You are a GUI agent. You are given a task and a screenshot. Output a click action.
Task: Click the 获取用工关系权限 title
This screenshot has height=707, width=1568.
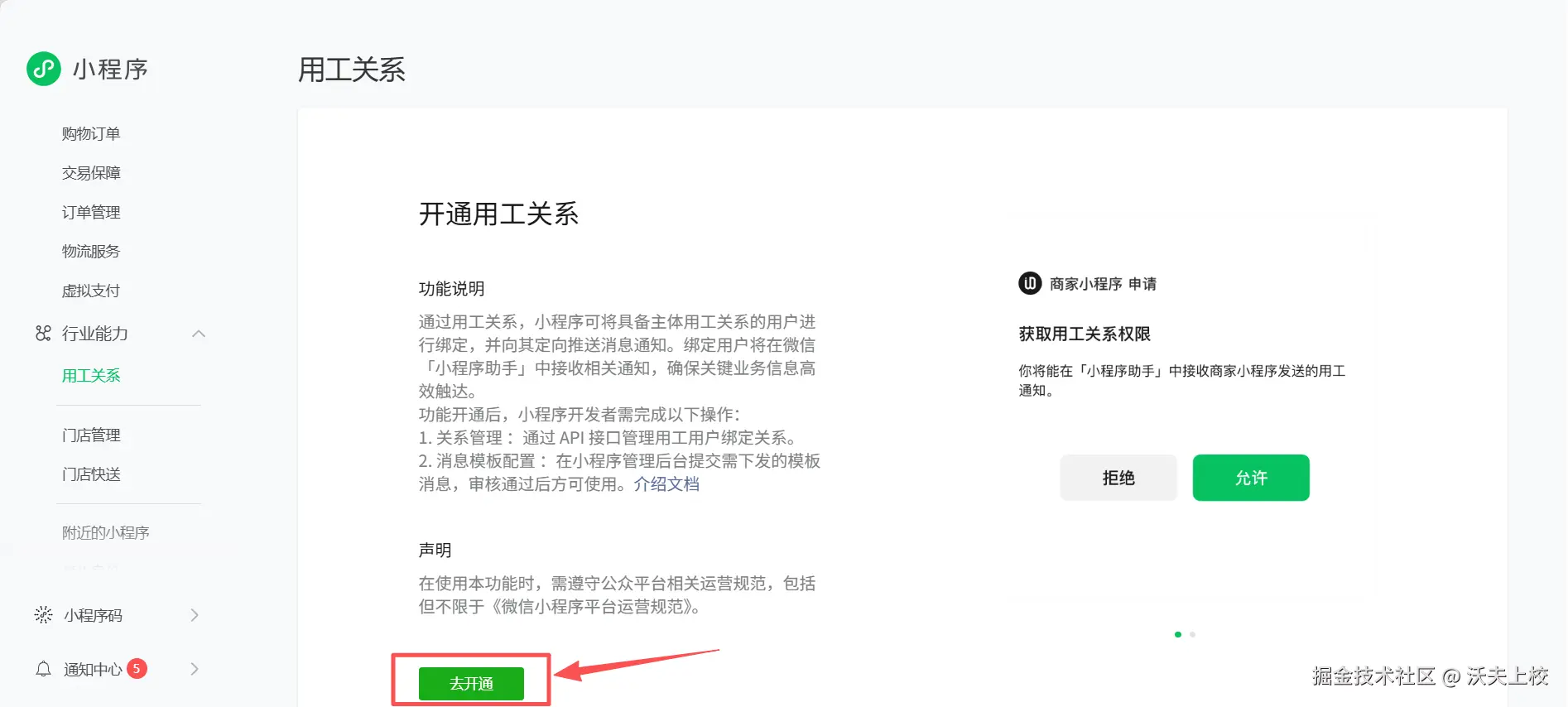click(1085, 334)
